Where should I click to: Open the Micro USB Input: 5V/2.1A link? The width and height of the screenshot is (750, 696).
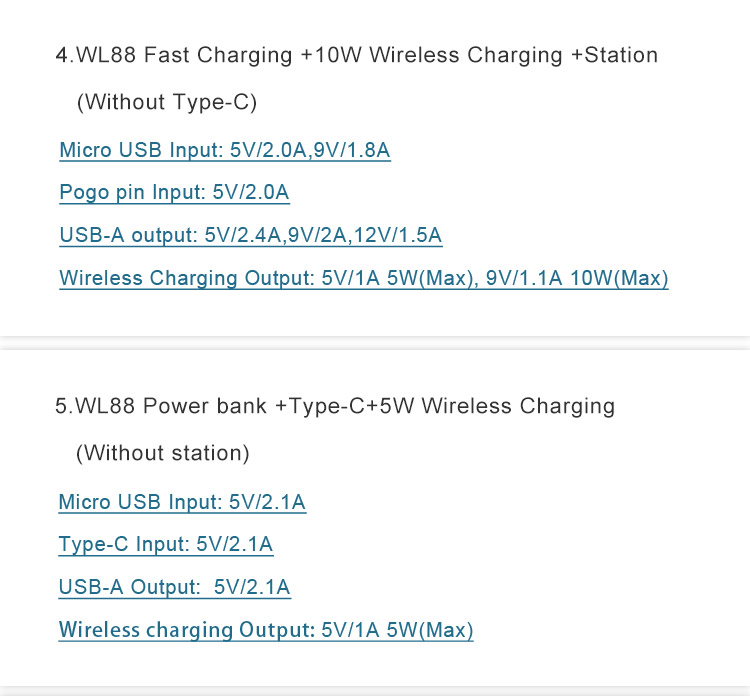(182, 502)
